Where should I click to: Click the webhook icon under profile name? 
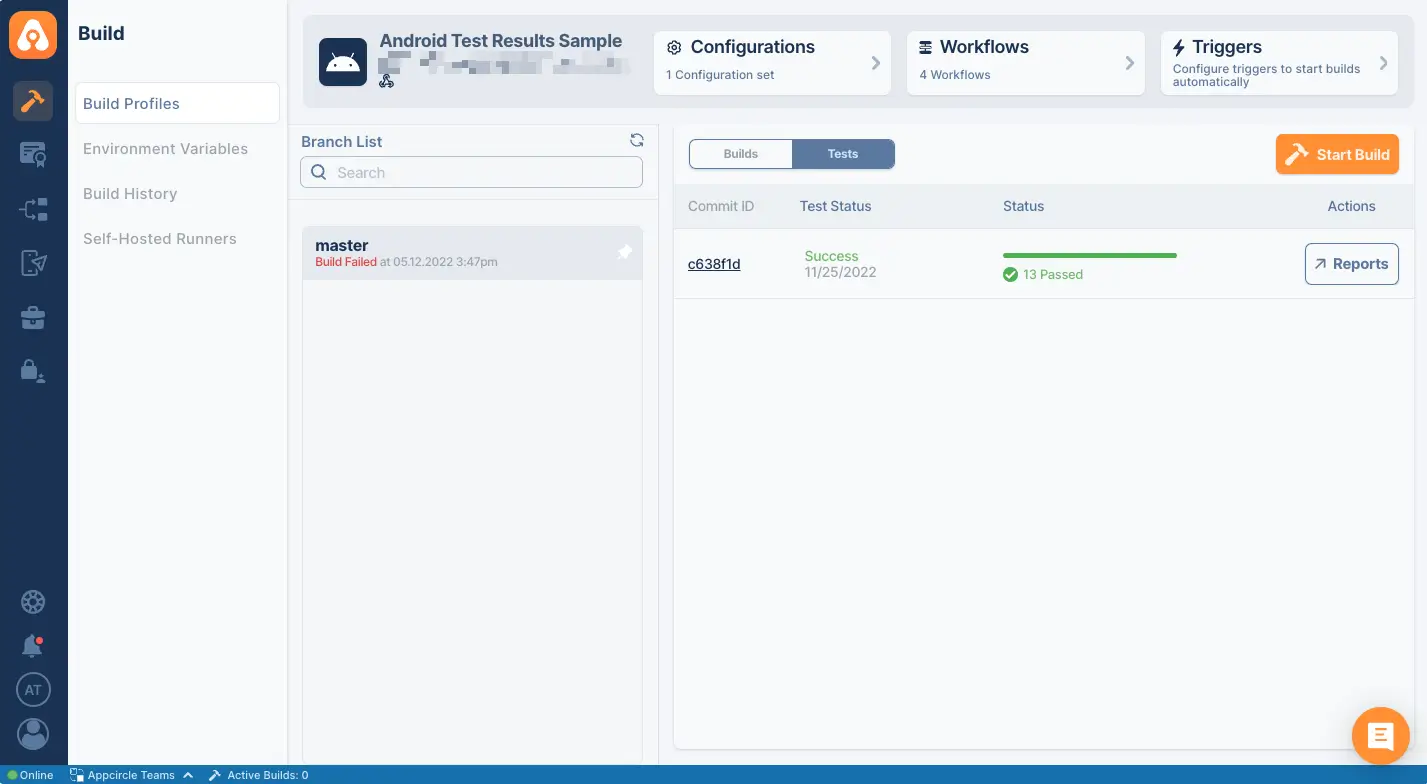[387, 81]
